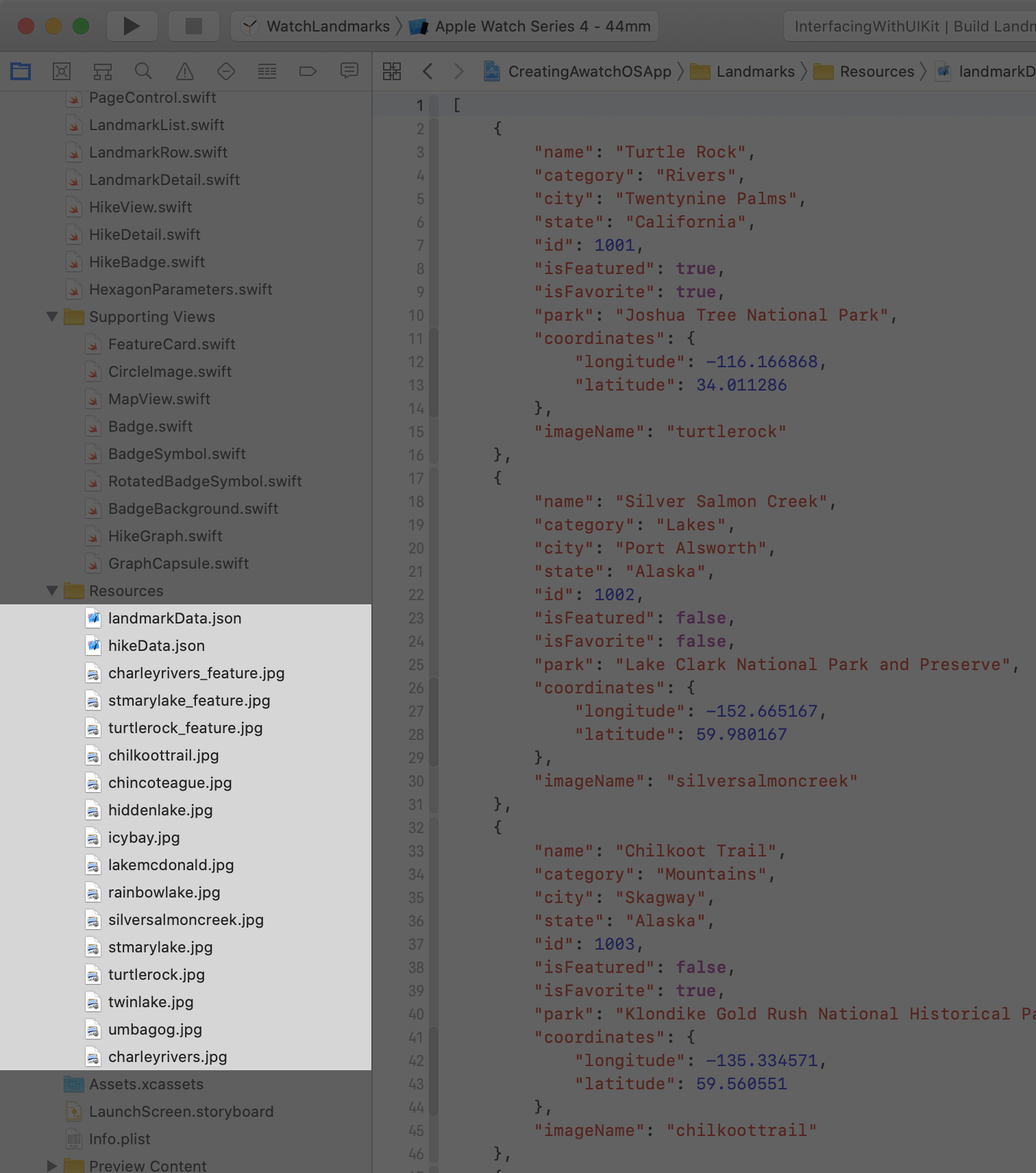
Task: Open the related items grid menu
Action: click(392, 71)
